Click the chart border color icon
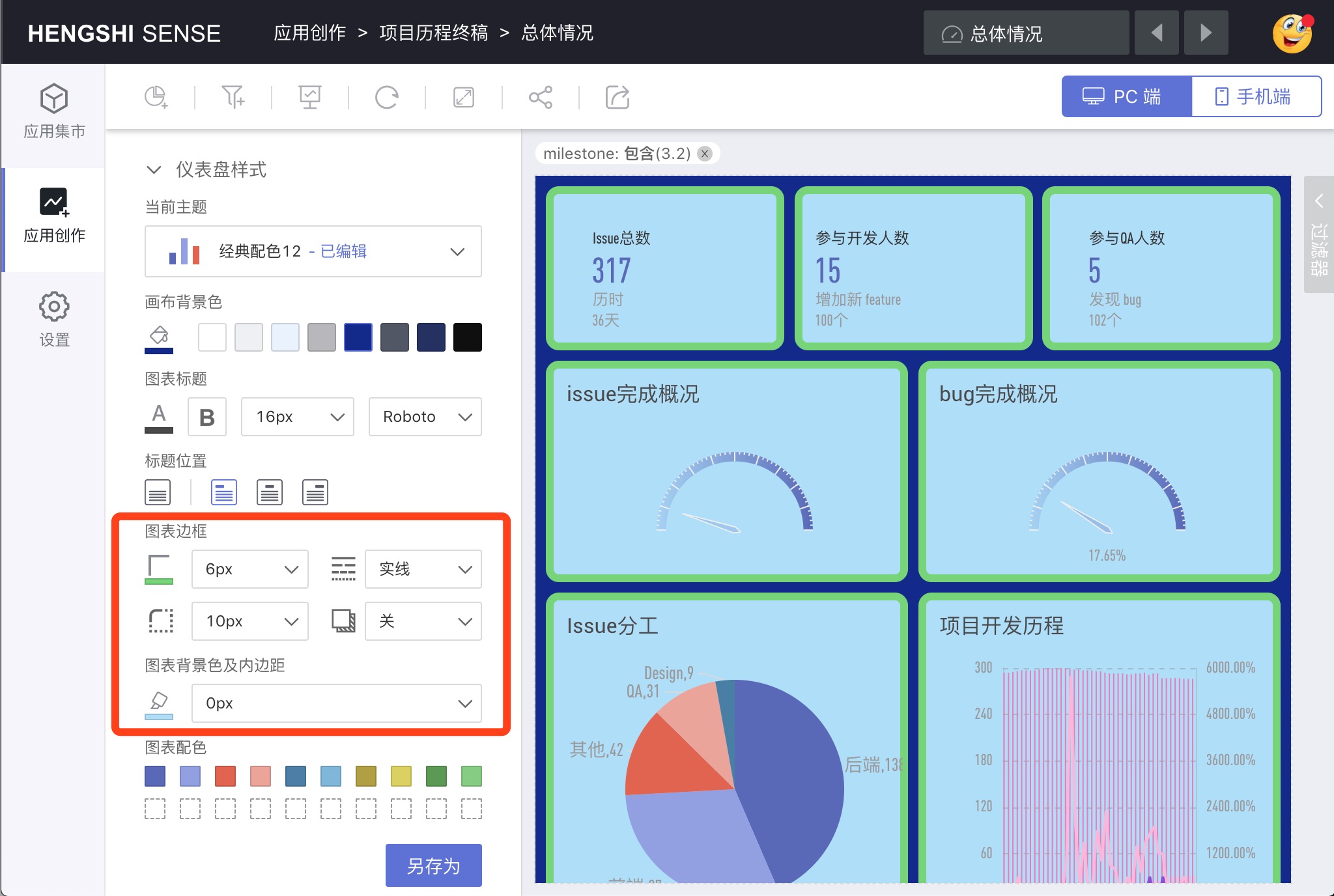 159,569
